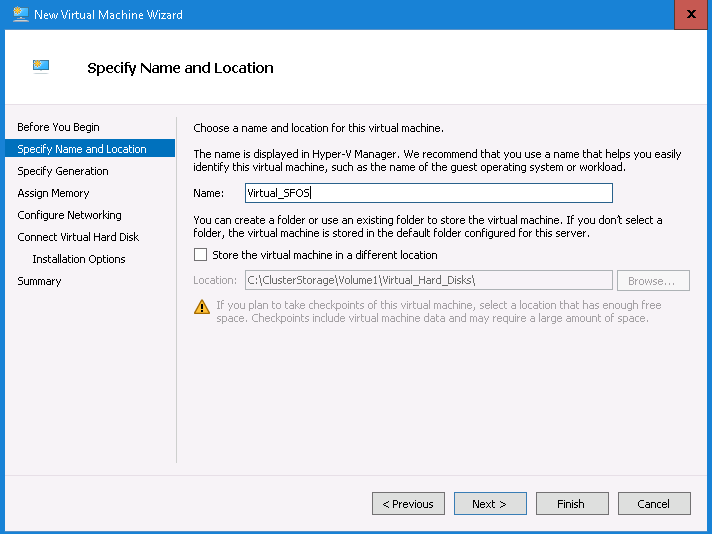Select the Specify Name and Location step
712x534 pixels.
pos(82,149)
